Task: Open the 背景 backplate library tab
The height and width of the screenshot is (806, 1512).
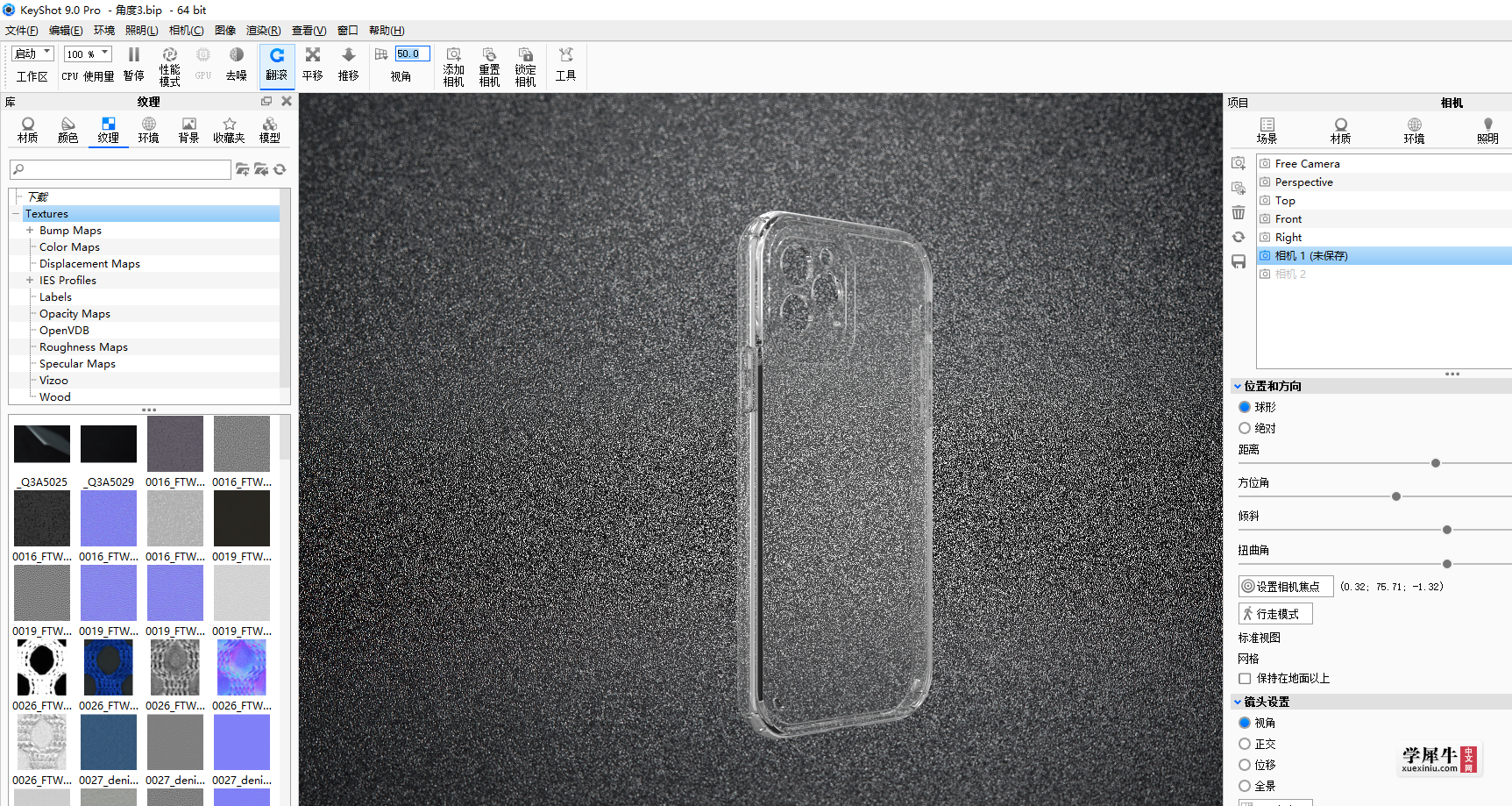Action: (x=188, y=130)
